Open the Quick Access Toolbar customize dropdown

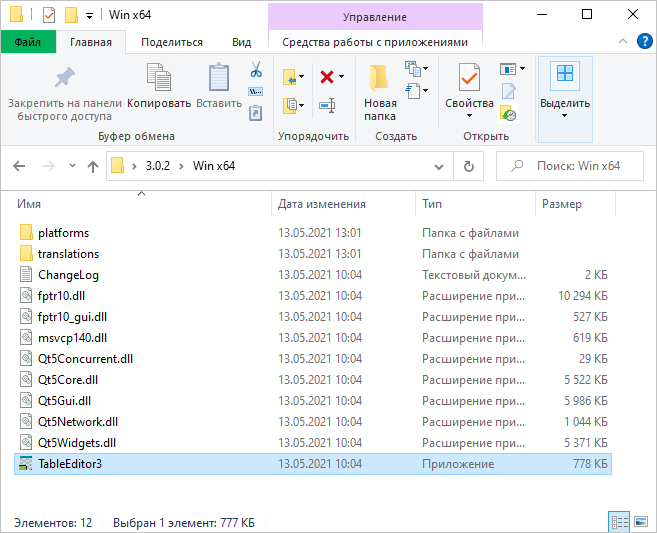[x=89, y=15]
